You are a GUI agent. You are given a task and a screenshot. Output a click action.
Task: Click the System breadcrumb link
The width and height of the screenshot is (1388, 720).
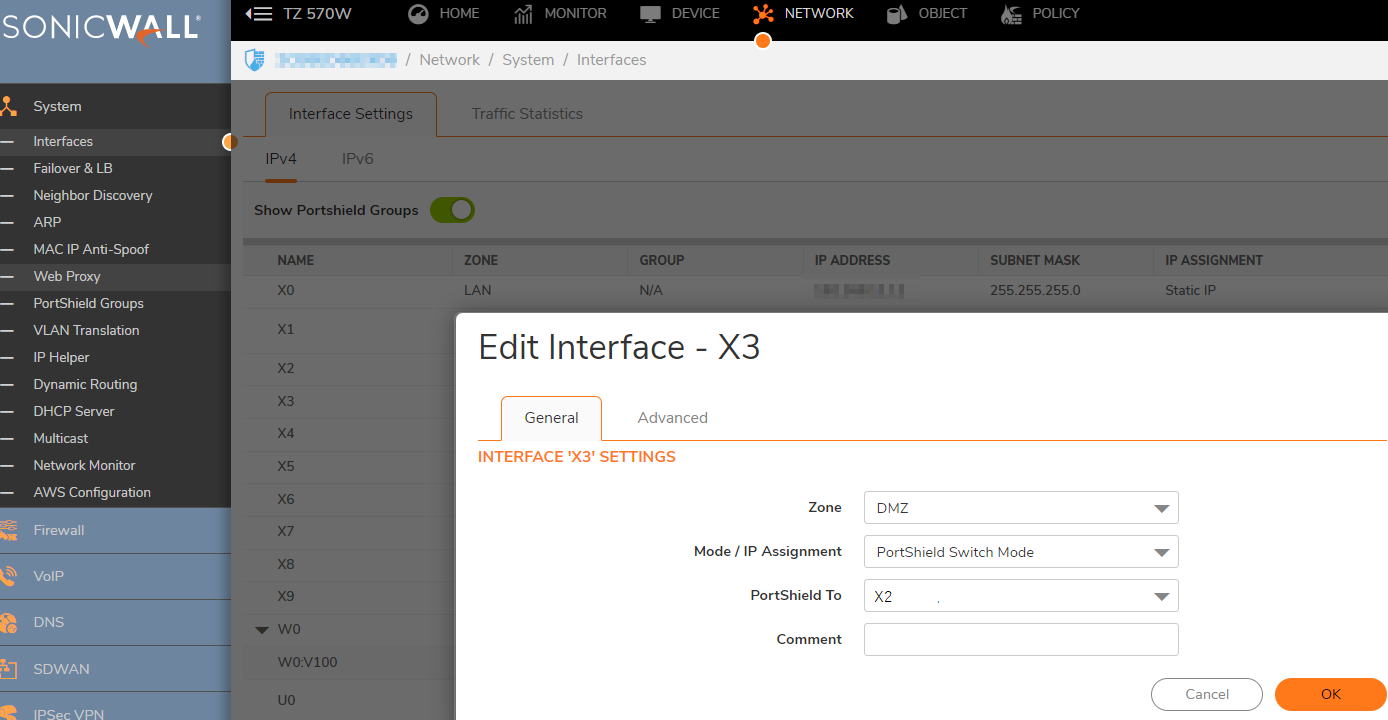coord(528,60)
